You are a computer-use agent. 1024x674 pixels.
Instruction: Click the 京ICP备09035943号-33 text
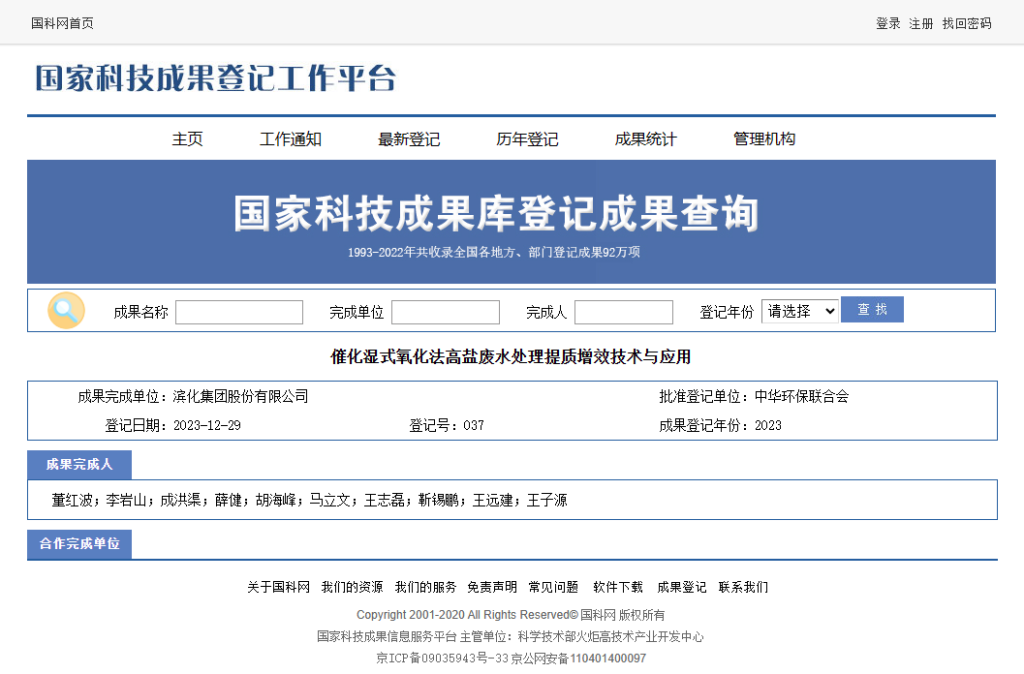click(442, 658)
